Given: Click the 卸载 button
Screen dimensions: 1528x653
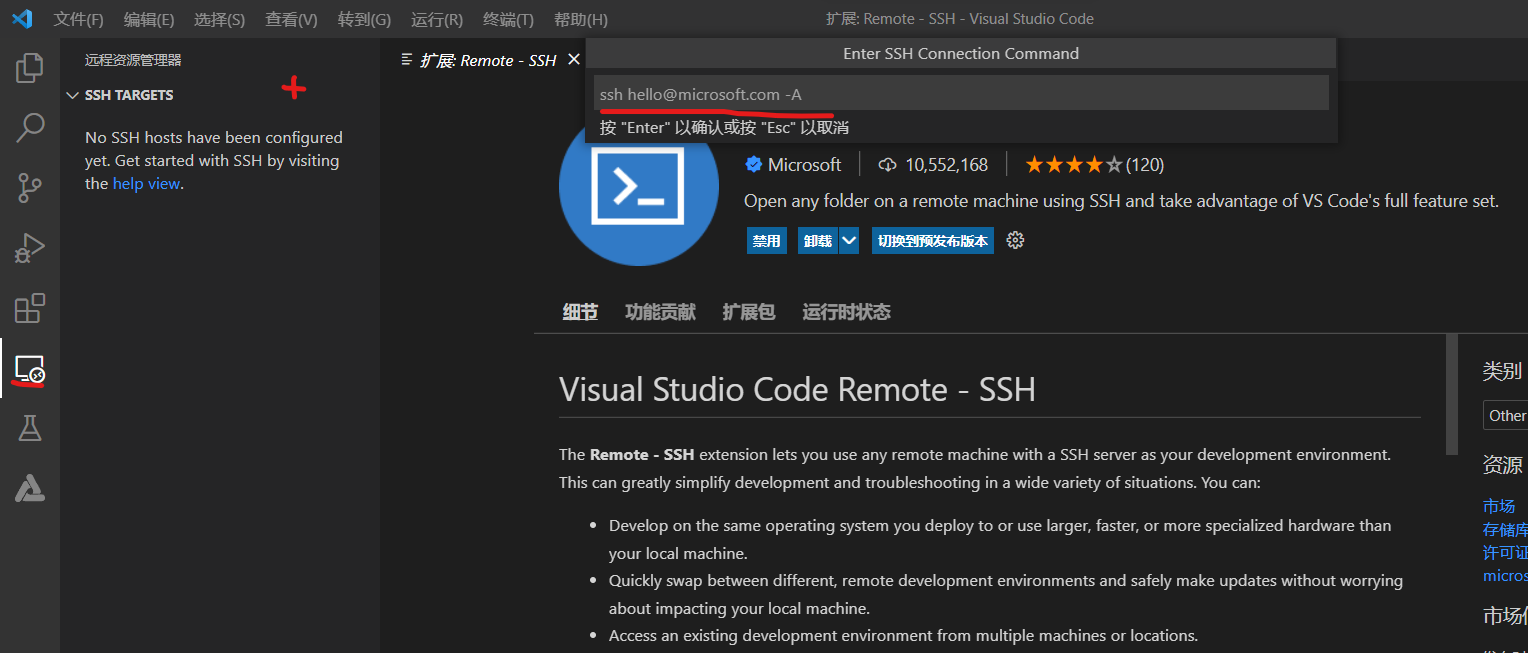Looking at the screenshot, I should 817,241.
